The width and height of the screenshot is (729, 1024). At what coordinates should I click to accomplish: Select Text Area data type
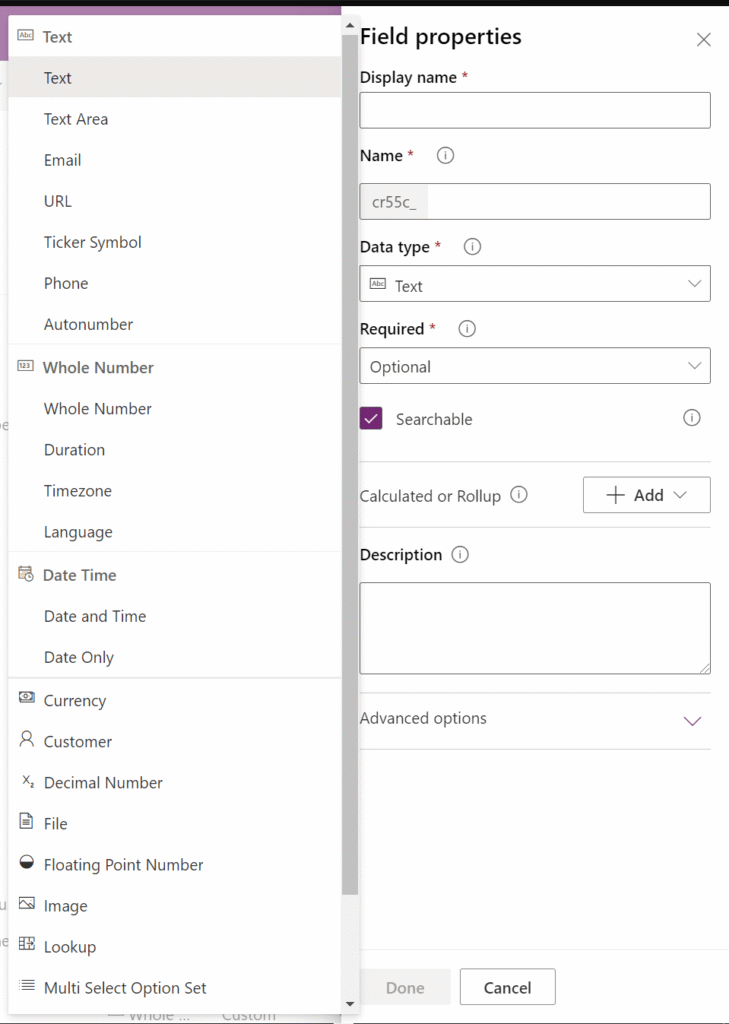174,119
